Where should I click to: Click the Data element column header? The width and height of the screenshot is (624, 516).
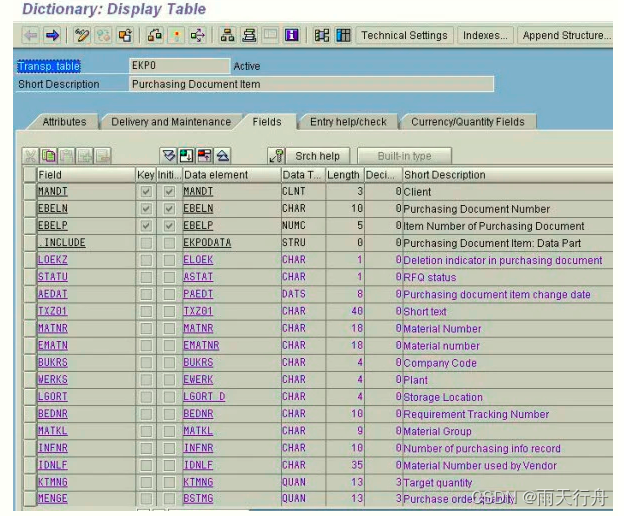pyautogui.click(x=232, y=175)
